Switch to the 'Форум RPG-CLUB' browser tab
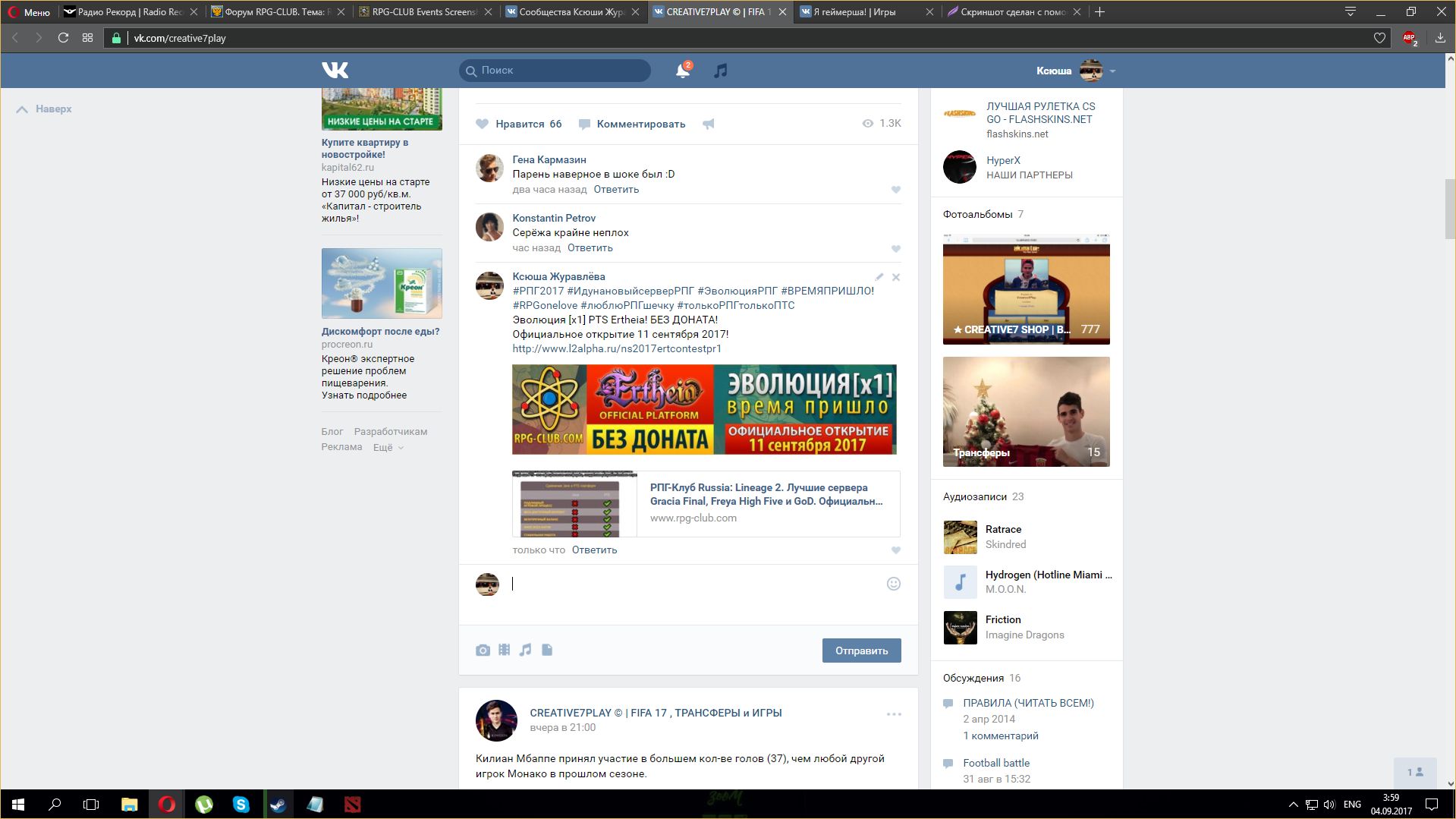 (x=278, y=12)
